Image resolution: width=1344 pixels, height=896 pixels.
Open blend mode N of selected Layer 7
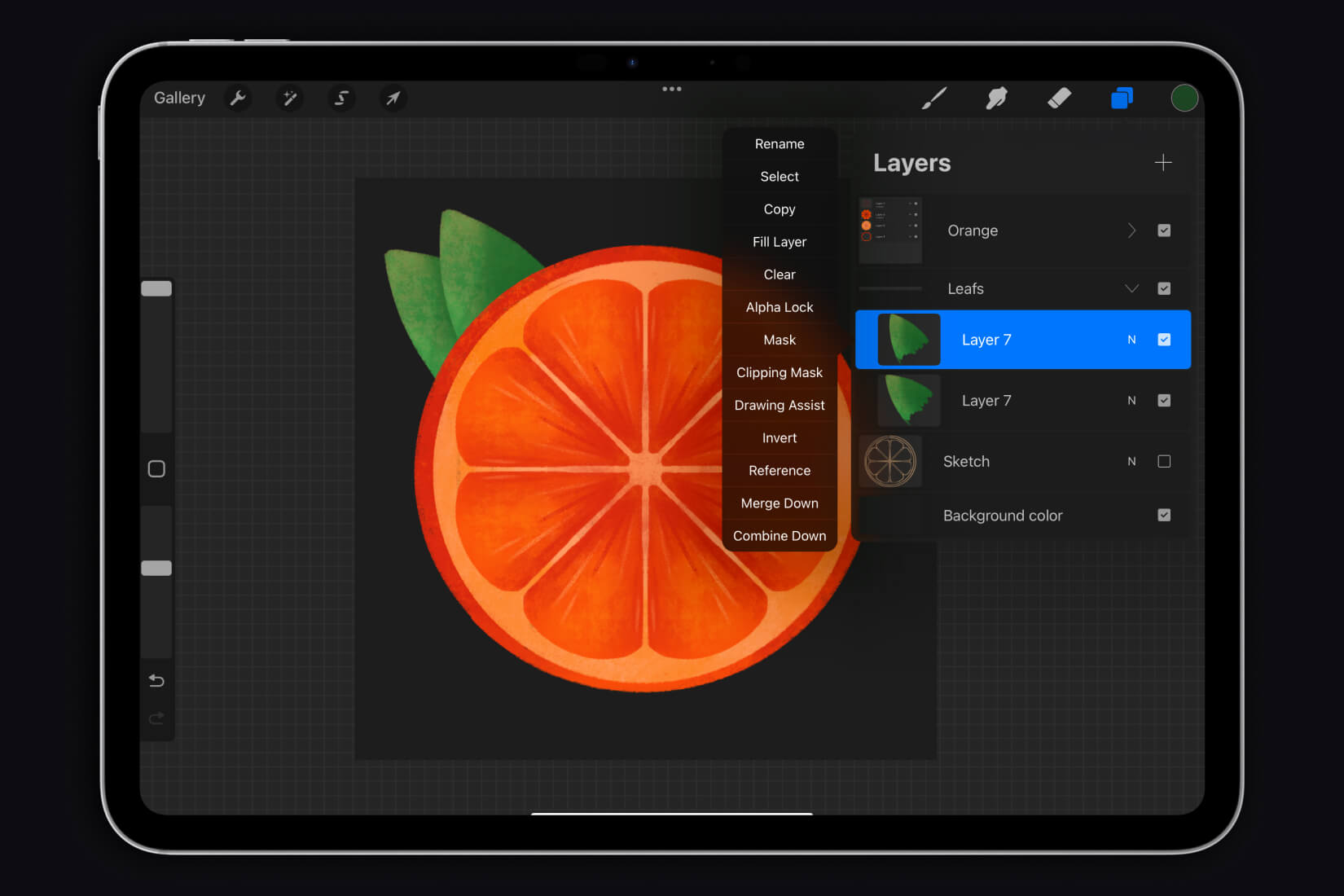pos(1131,340)
